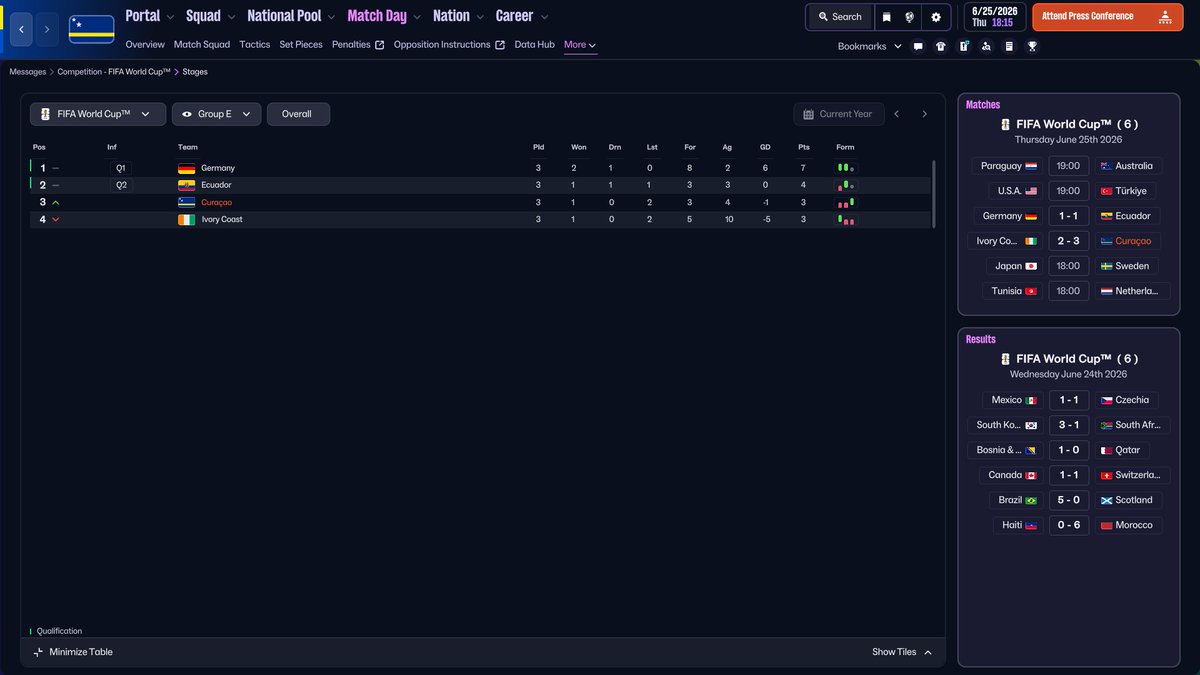Click the Minimize Table button

[72, 652]
